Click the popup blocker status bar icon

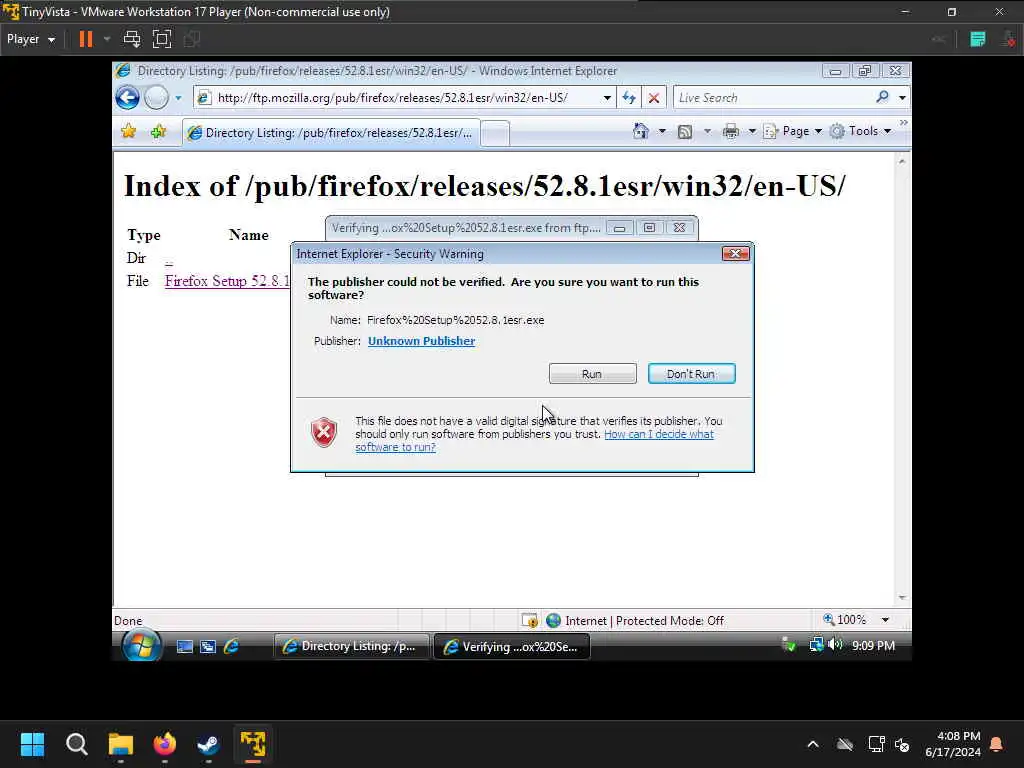pyautogui.click(x=529, y=620)
